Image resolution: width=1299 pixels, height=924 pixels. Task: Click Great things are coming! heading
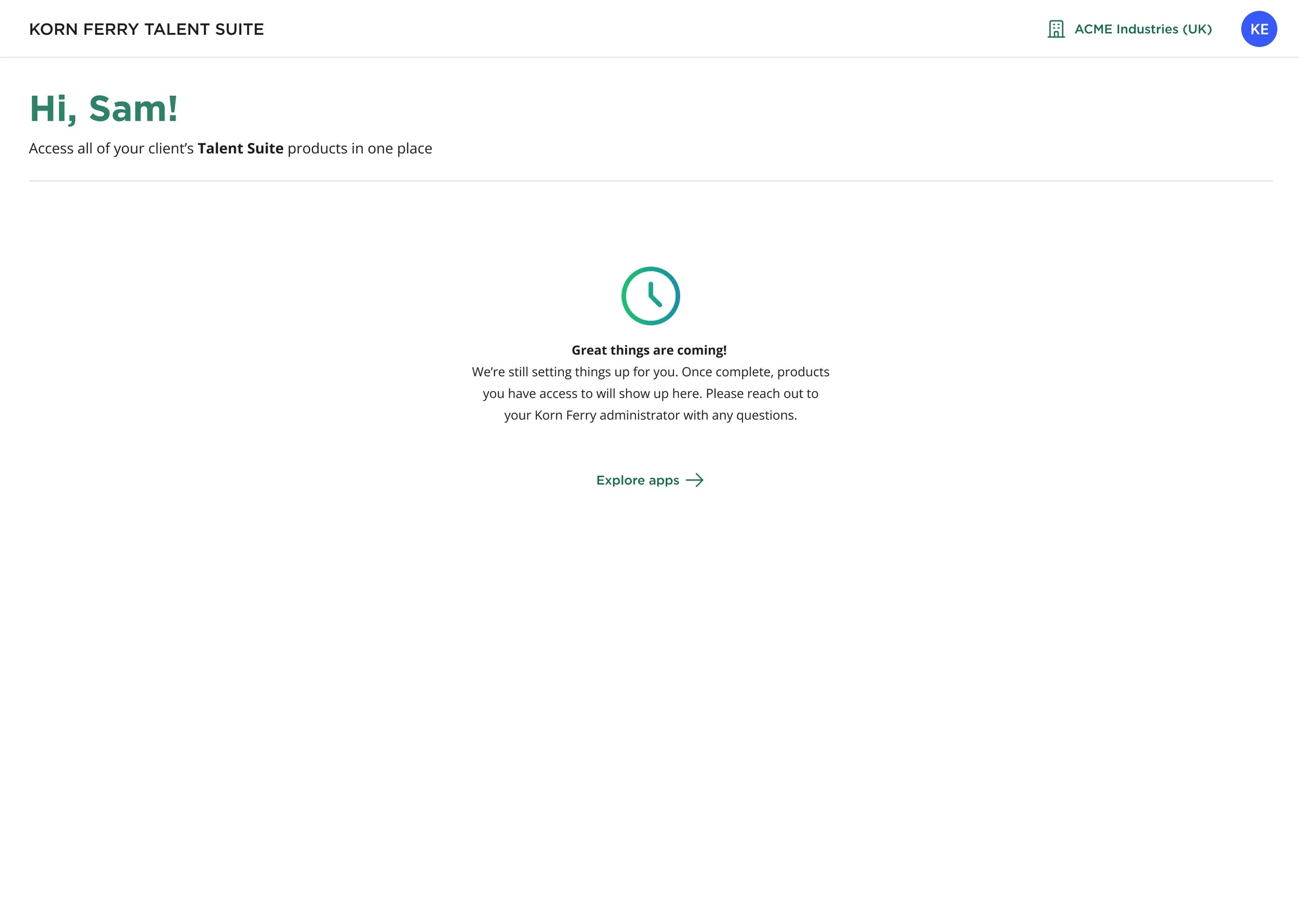pyautogui.click(x=649, y=350)
